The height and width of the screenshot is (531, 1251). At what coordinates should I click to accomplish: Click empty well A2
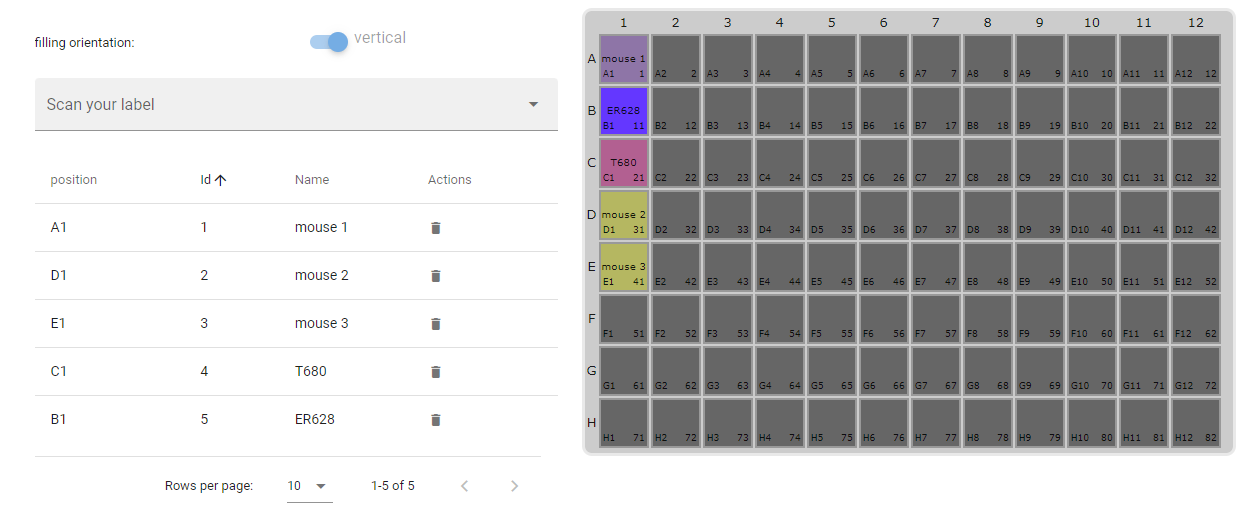676,58
